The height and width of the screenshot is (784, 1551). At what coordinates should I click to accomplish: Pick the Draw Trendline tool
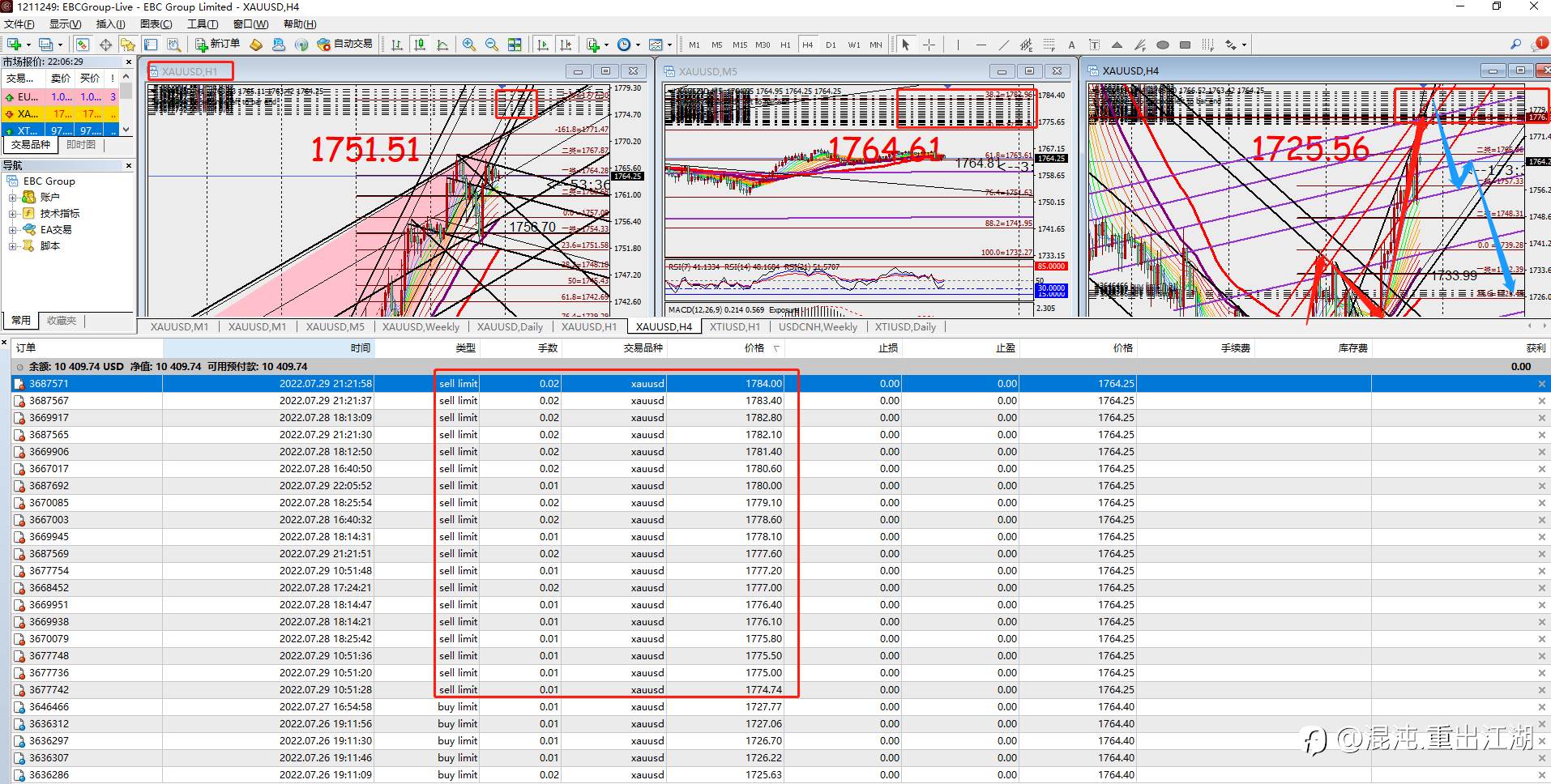coord(1004,45)
